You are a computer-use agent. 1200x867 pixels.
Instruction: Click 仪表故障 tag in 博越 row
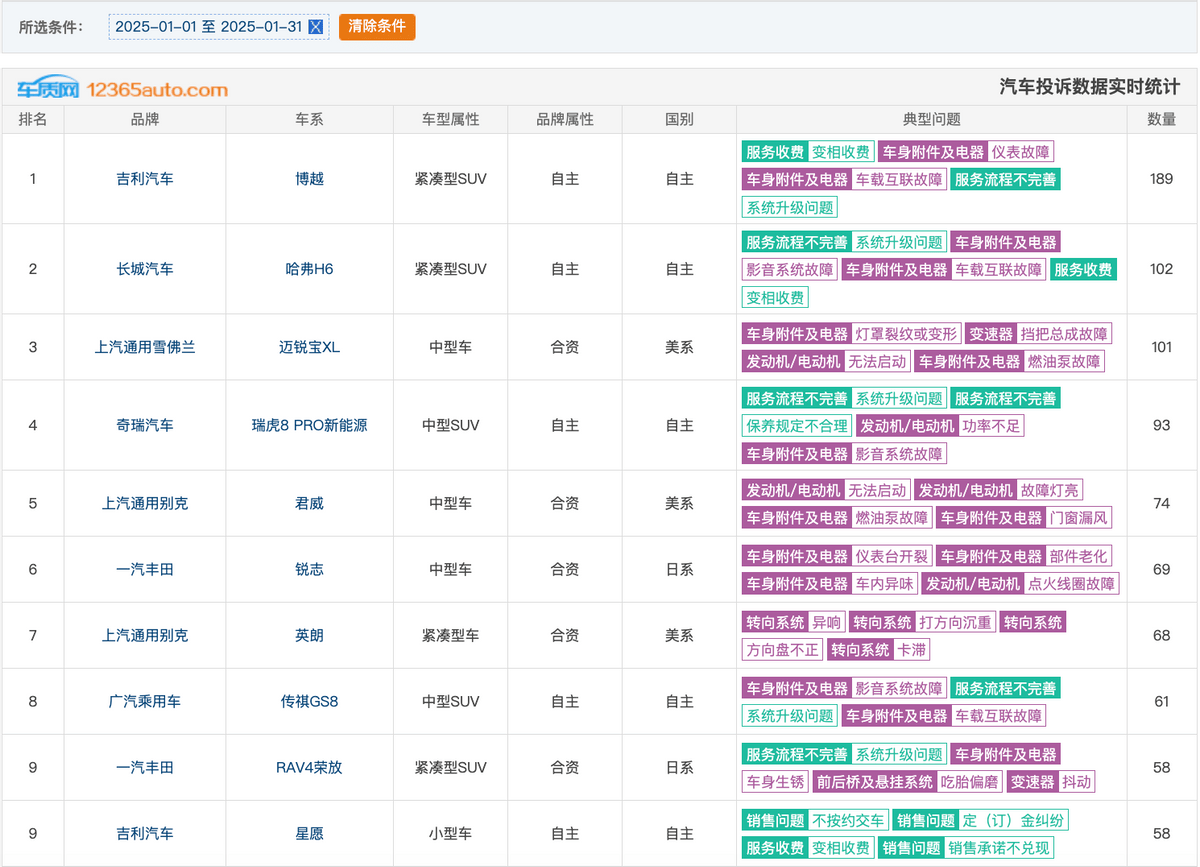tap(1020, 152)
